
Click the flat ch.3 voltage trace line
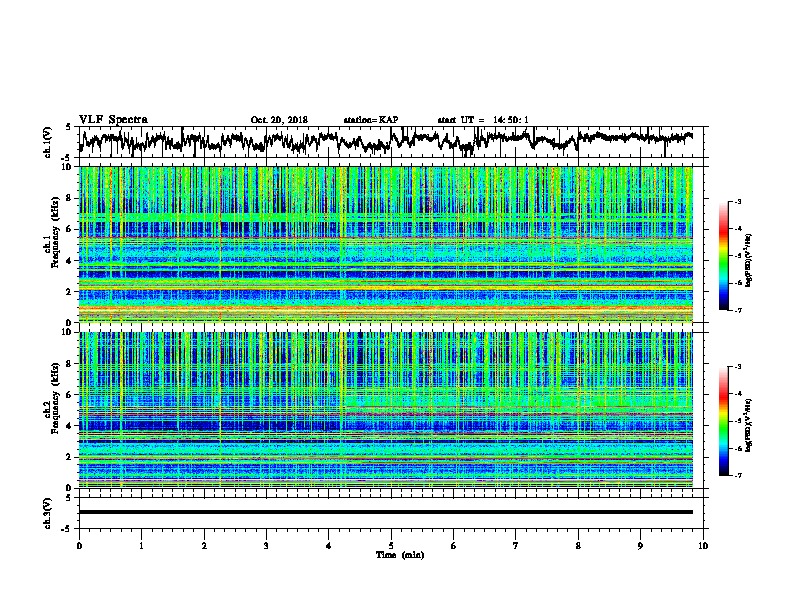pos(386,512)
